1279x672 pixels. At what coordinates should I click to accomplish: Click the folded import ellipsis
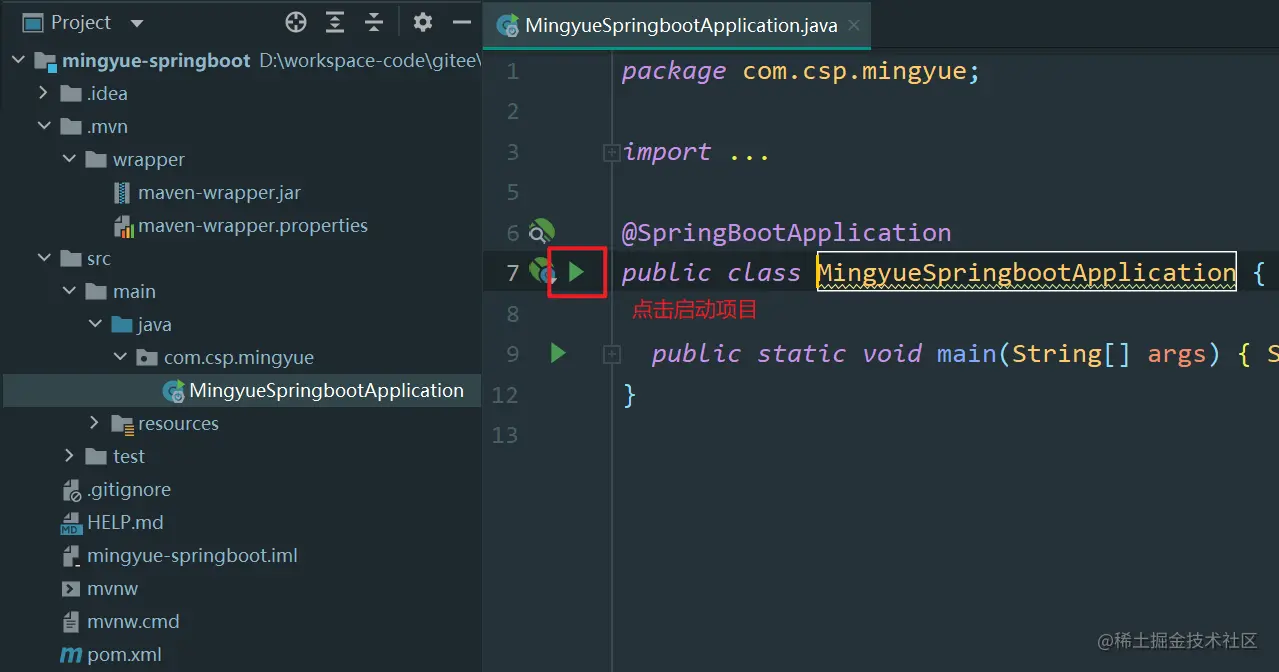[x=748, y=153]
